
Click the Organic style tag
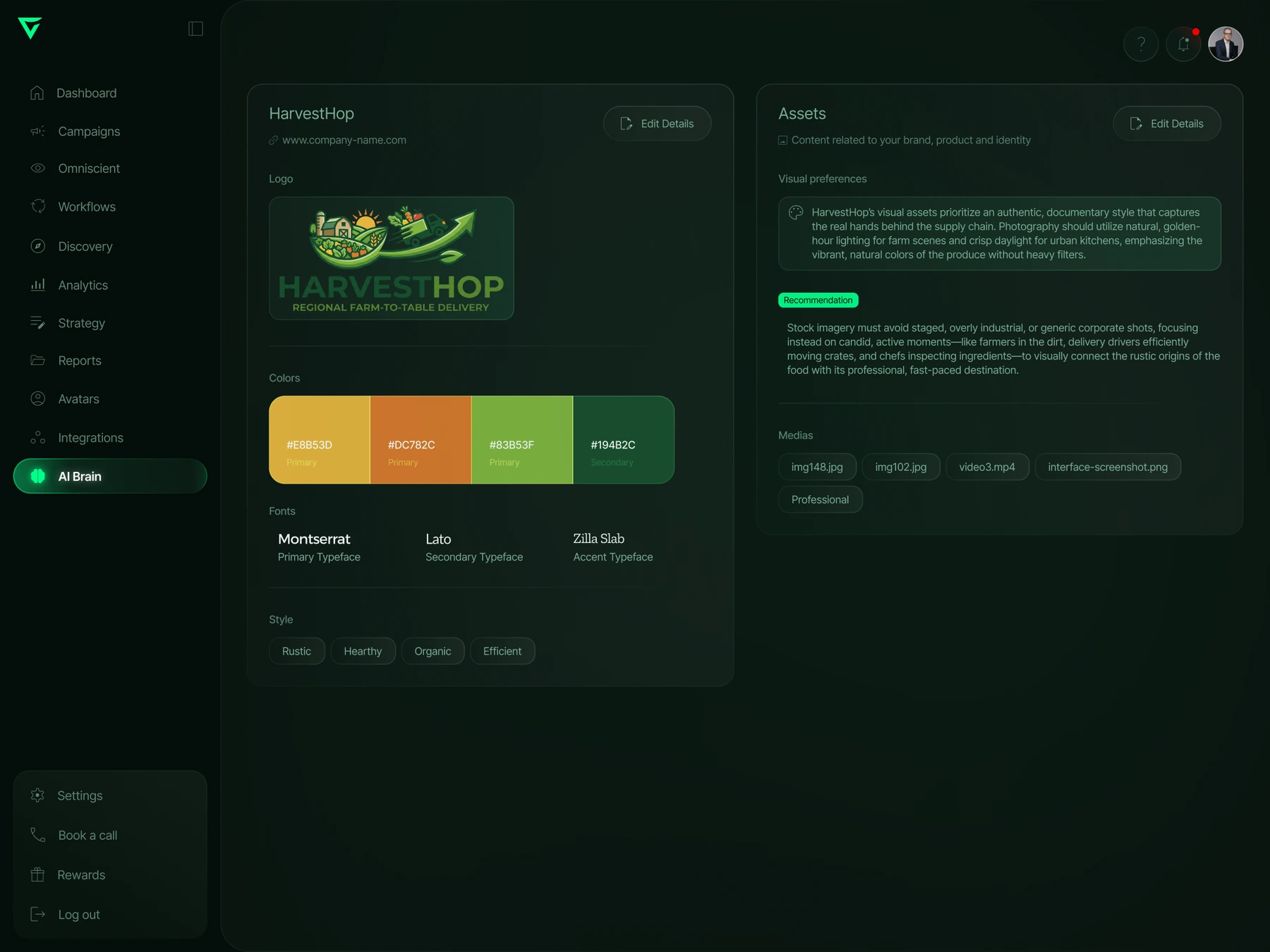[433, 651]
